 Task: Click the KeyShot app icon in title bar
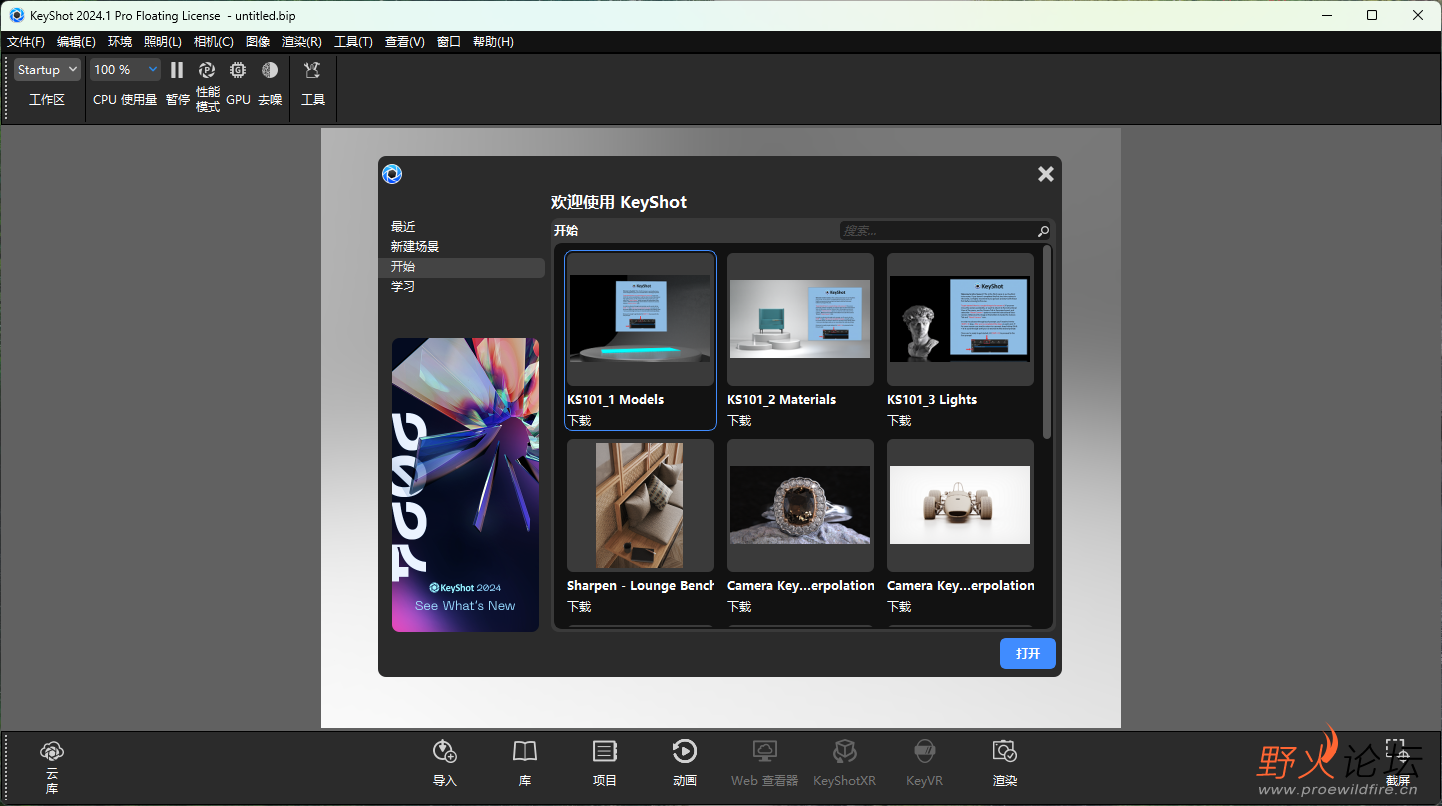pos(17,15)
